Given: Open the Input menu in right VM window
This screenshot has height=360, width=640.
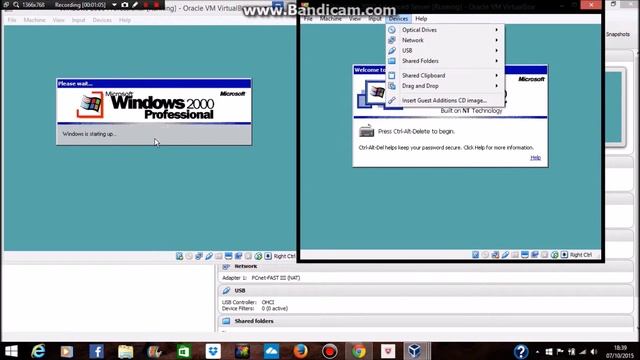Looking at the screenshot, I should [375, 19].
